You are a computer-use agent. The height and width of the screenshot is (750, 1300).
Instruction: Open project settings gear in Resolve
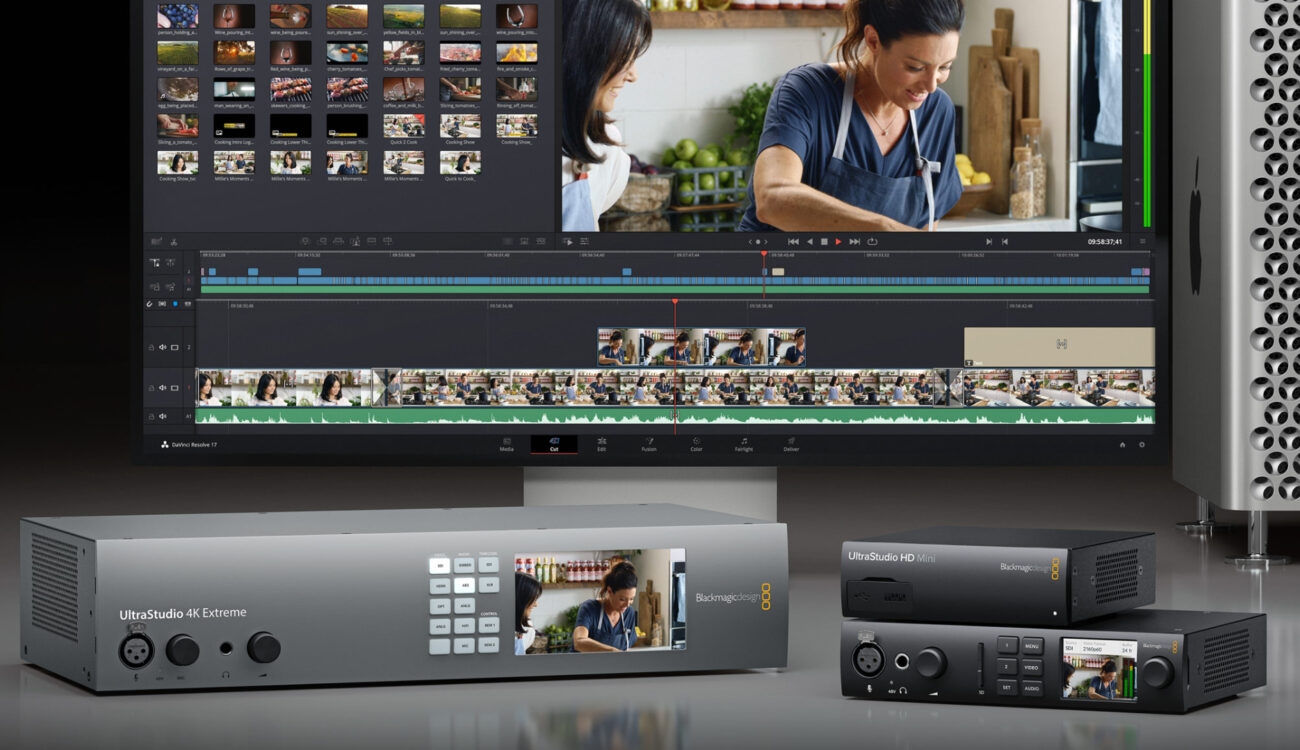coord(1142,444)
